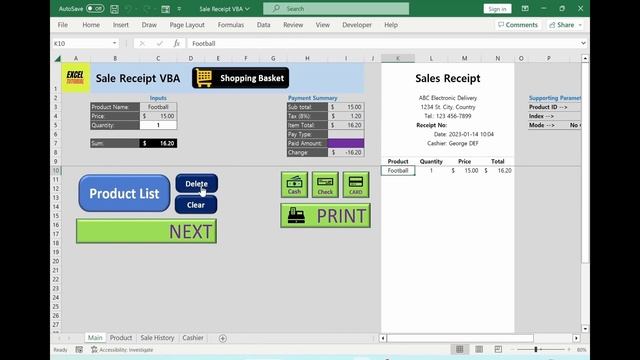Screen dimensions: 640x360
Task: Click the Search box in the title bar
Action: pyautogui.click(x=336, y=9)
